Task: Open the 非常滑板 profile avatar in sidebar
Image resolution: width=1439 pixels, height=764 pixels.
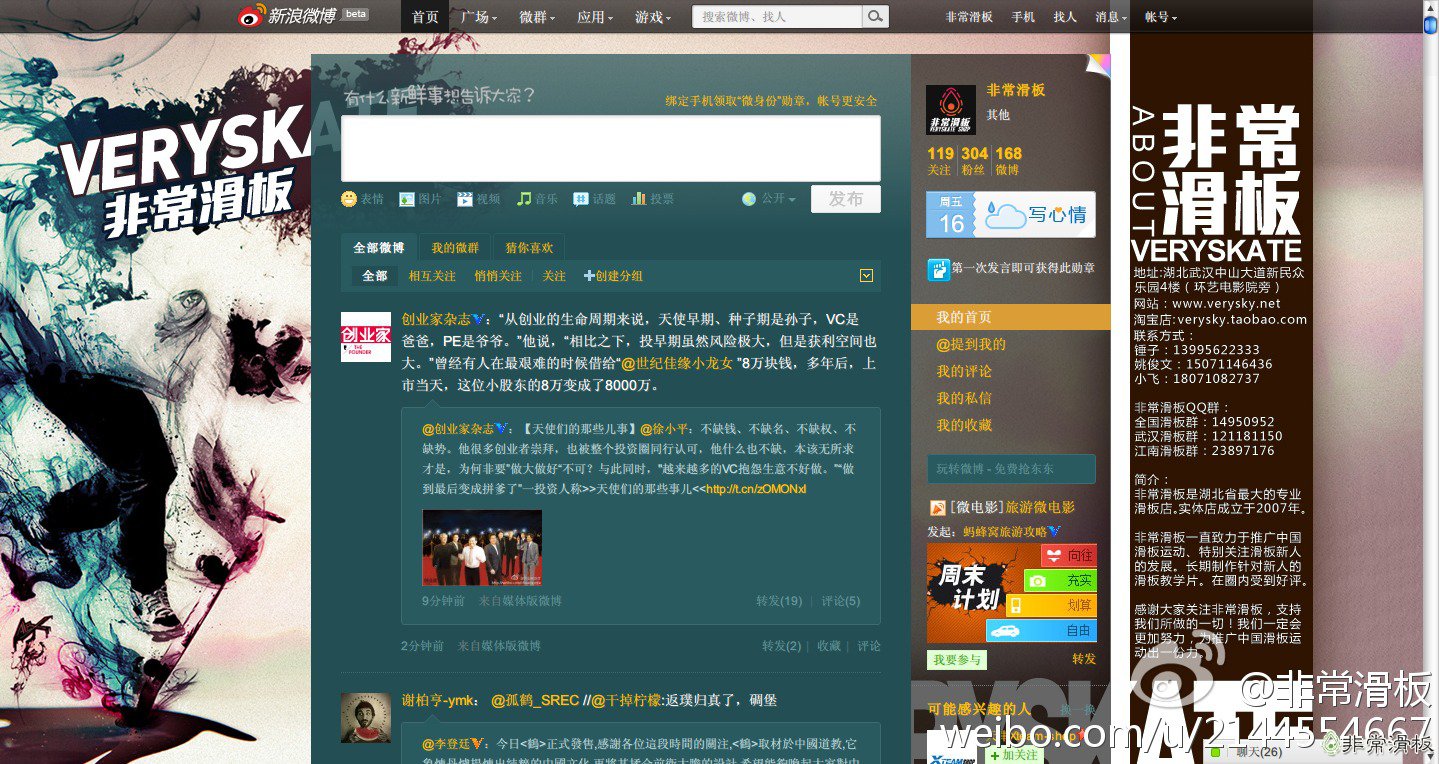Action: pyautogui.click(x=951, y=109)
